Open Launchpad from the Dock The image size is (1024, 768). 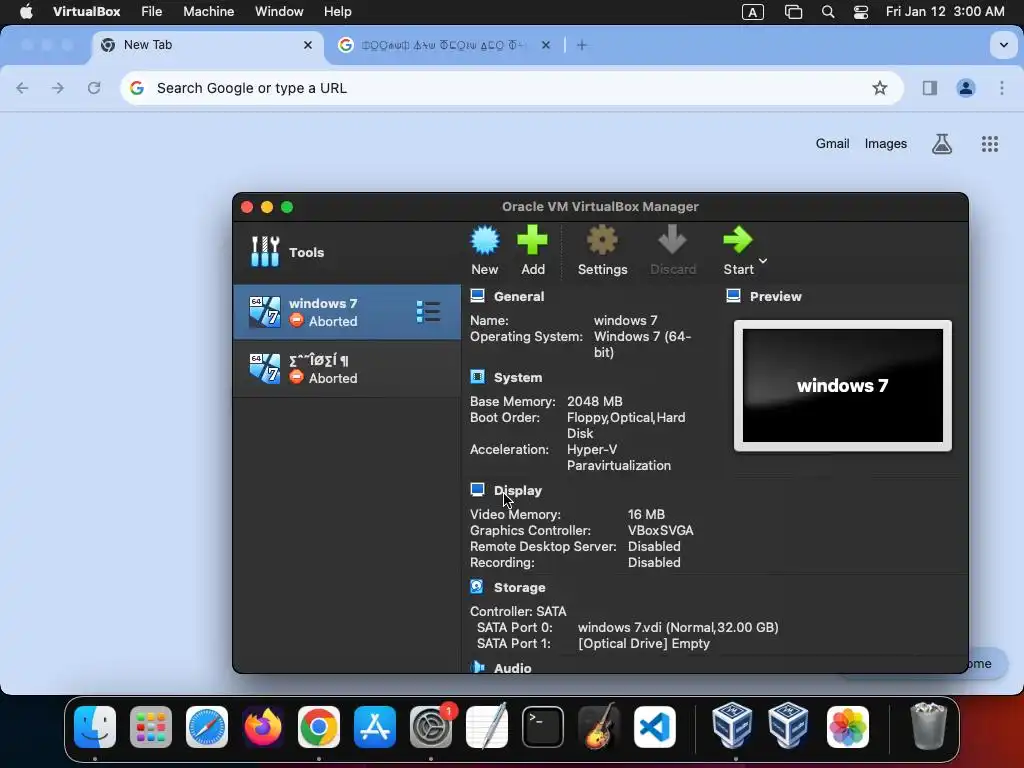tap(151, 727)
